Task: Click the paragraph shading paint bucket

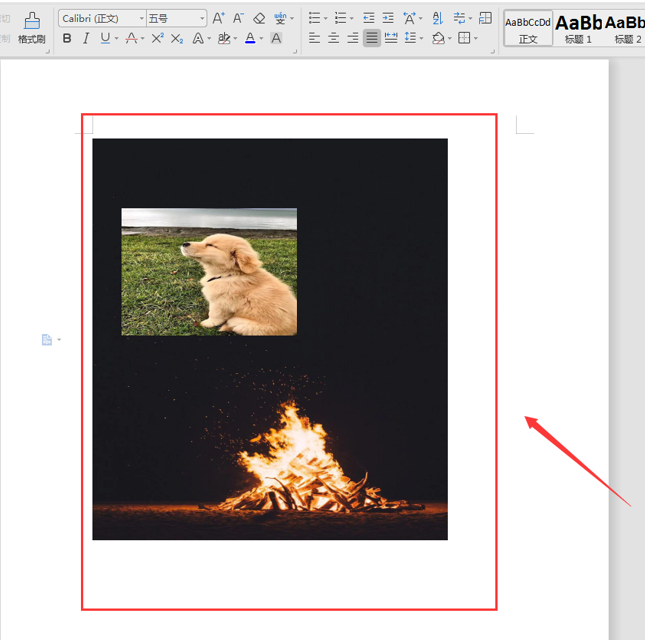Action: pyautogui.click(x=439, y=38)
